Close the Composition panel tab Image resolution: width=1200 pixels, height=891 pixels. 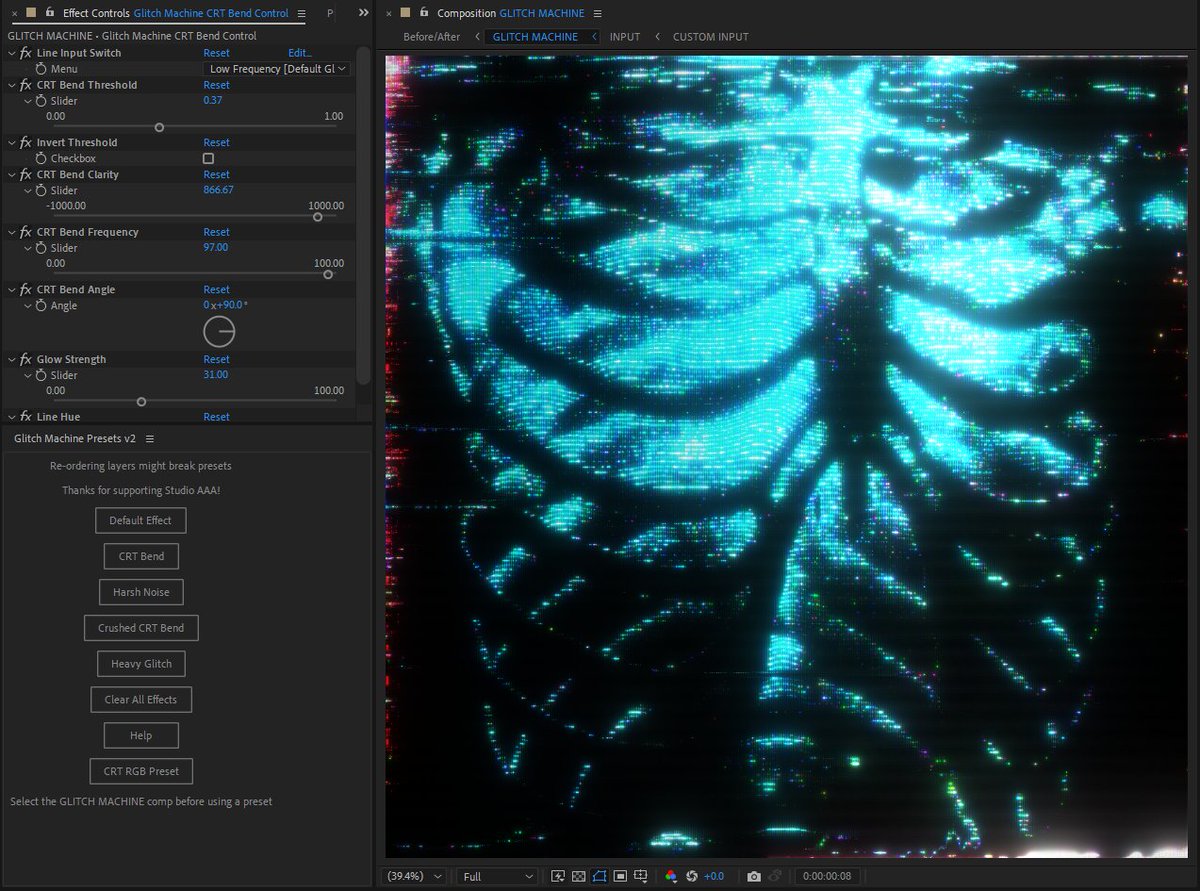(x=388, y=14)
